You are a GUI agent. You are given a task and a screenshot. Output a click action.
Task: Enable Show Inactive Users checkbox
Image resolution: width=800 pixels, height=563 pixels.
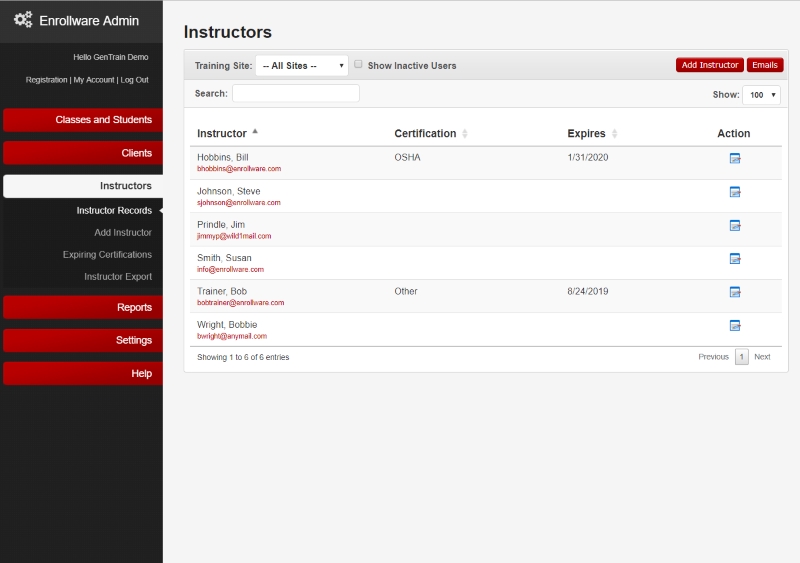coord(359,64)
